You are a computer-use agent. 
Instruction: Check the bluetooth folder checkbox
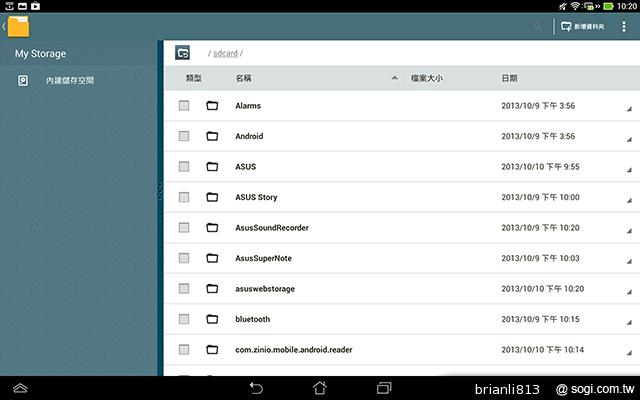(x=184, y=319)
